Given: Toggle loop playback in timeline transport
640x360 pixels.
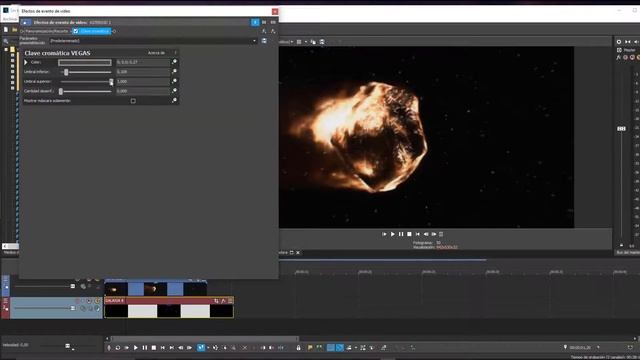Looking at the screenshot, I should [118, 348].
